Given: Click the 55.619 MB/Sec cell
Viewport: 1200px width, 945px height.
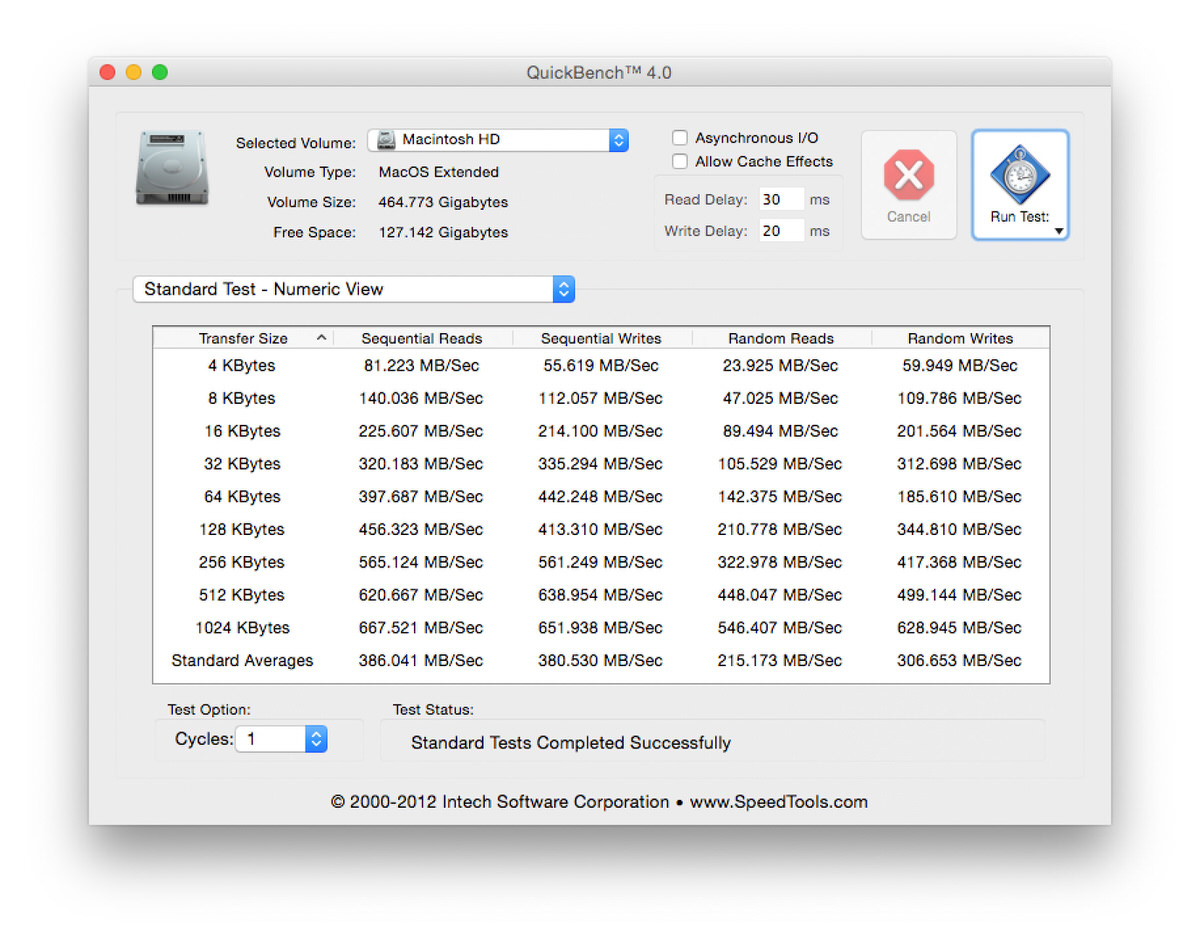Looking at the screenshot, I should (x=601, y=366).
